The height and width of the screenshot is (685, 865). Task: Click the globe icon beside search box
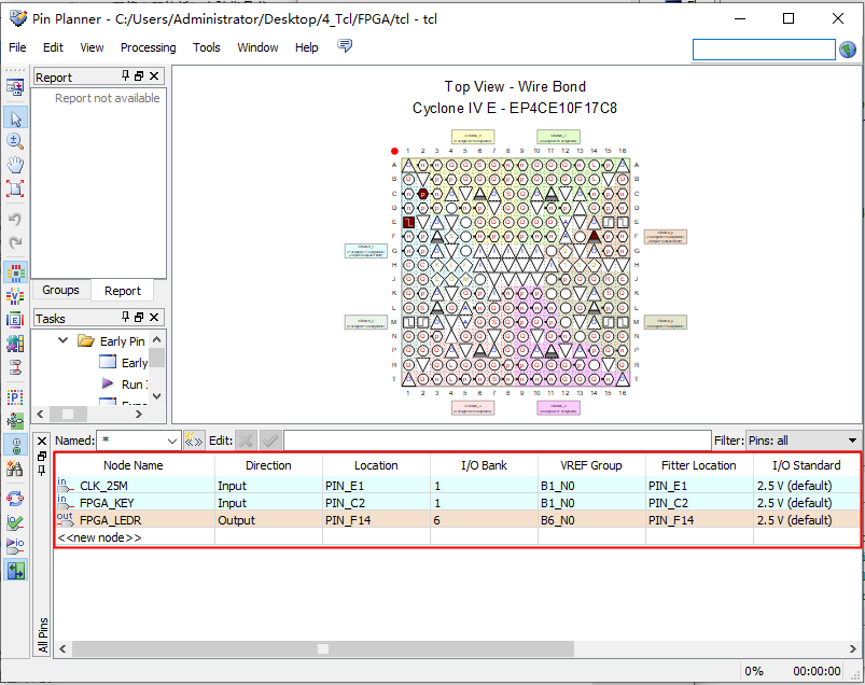[x=847, y=49]
